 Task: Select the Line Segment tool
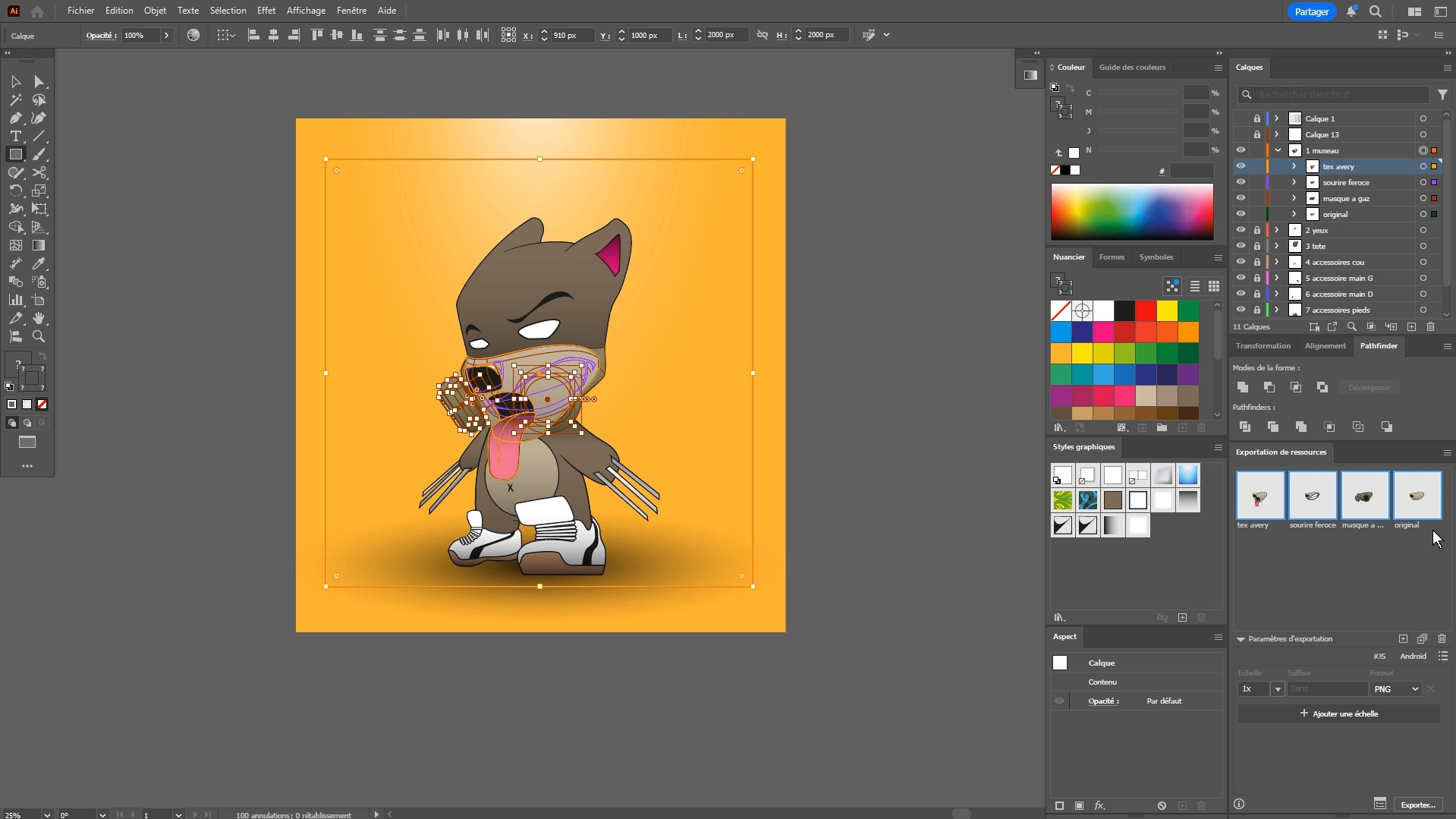39,136
